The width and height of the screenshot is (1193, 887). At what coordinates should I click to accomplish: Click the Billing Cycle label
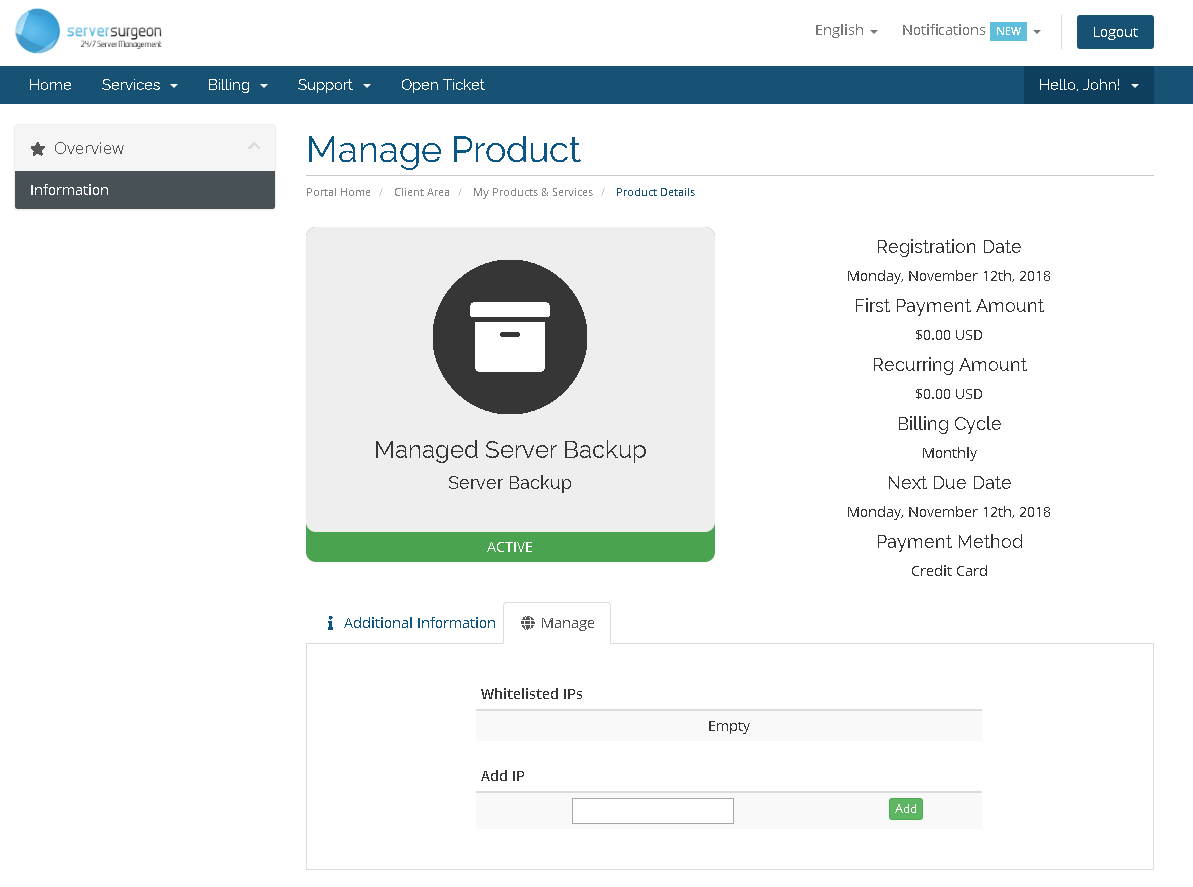pyautogui.click(x=949, y=424)
